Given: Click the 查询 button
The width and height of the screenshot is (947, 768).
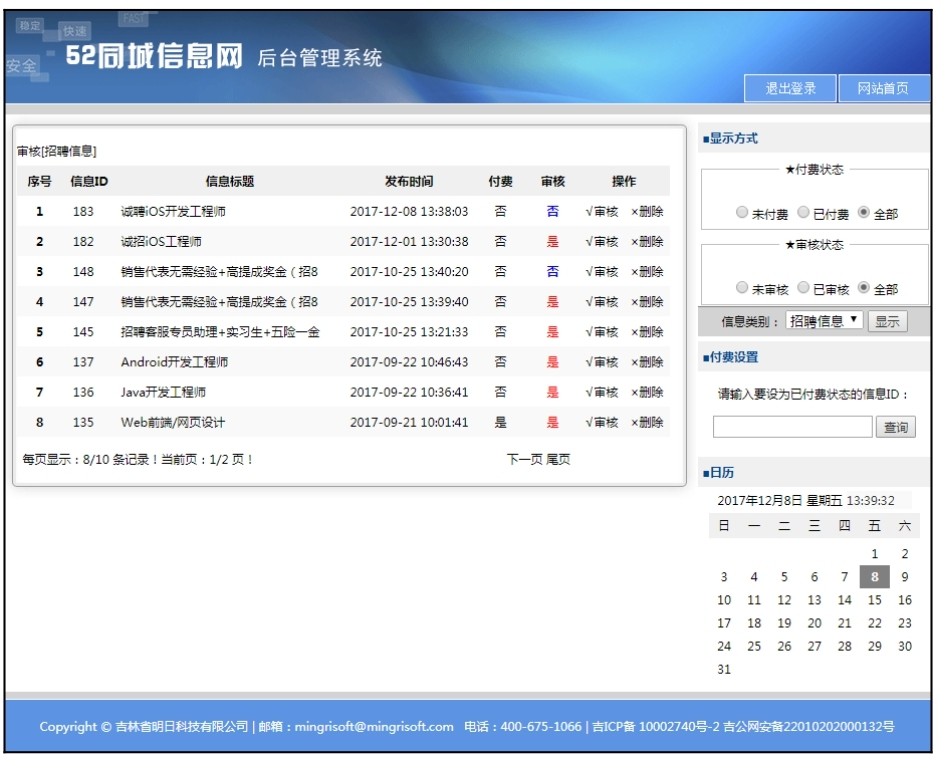Looking at the screenshot, I should (x=896, y=427).
